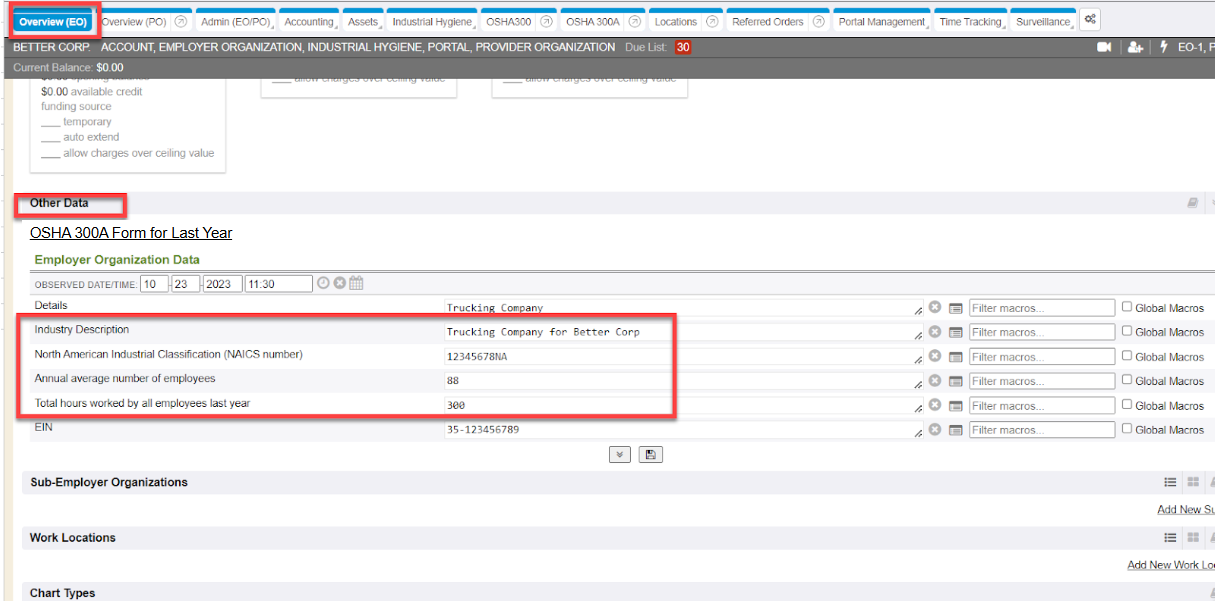
Task: Click the save disk icon below EIN
Action: tap(651, 454)
